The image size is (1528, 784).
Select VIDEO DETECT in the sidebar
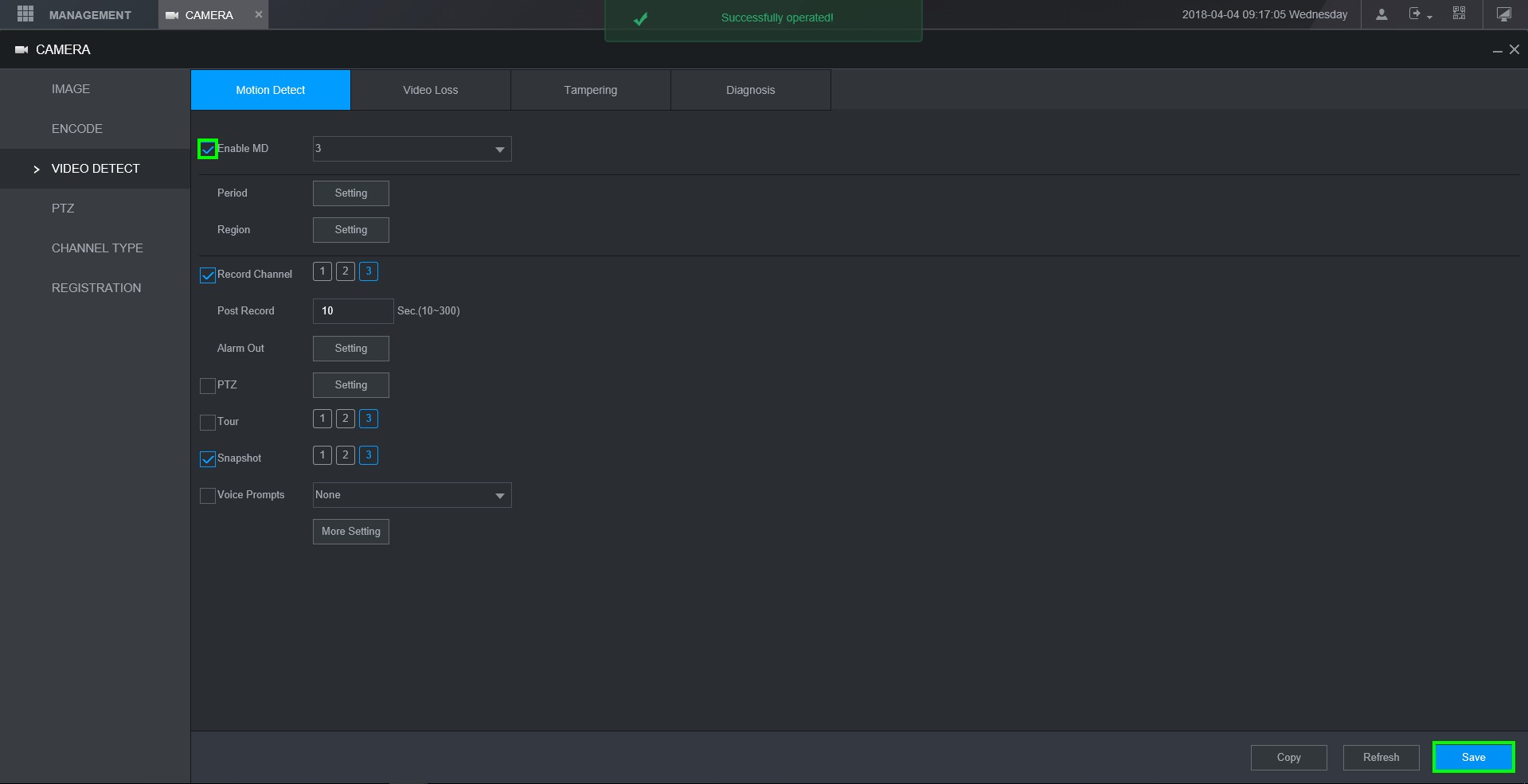tap(95, 169)
